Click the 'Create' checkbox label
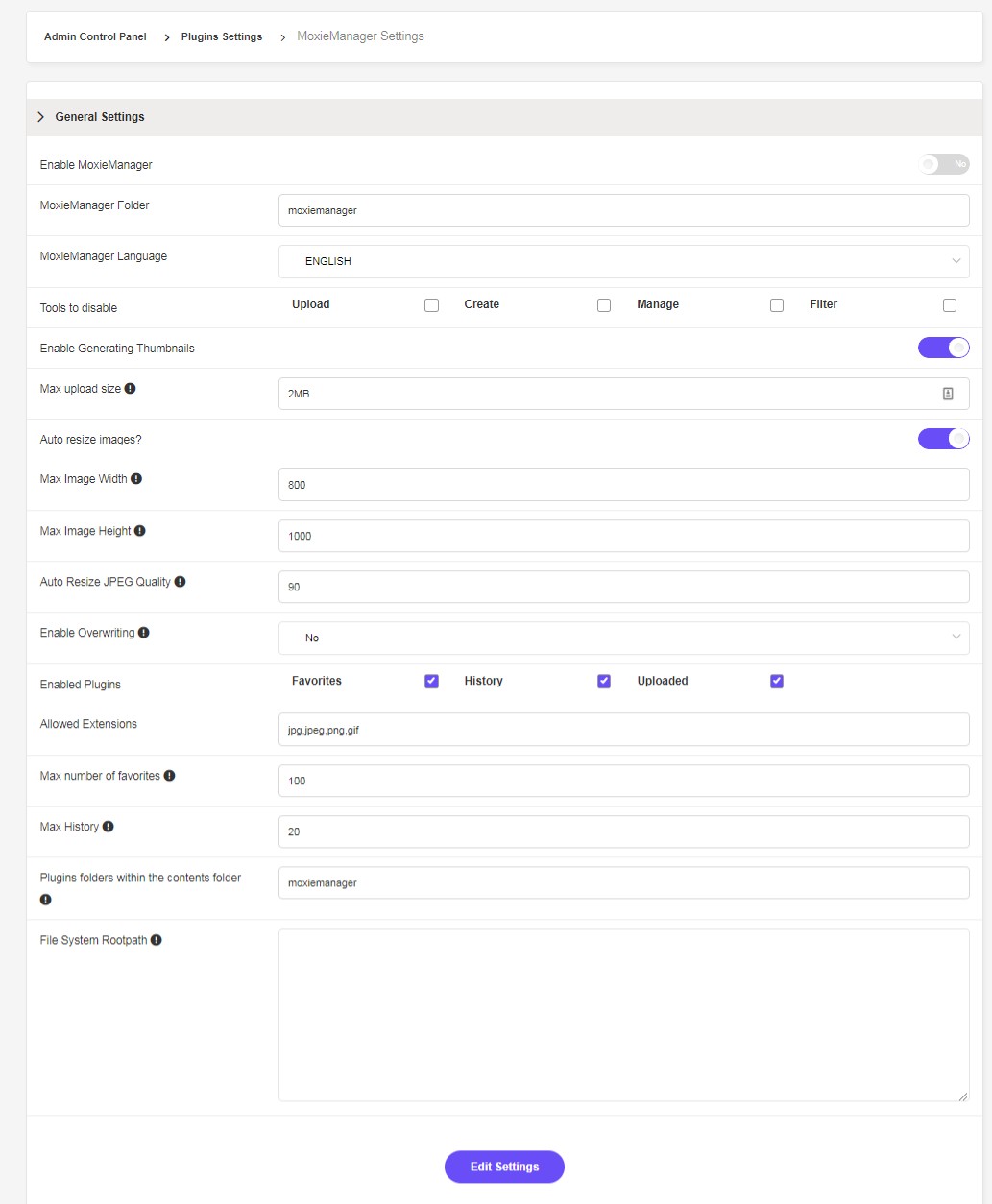The width and height of the screenshot is (992, 1204). point(482,304)
